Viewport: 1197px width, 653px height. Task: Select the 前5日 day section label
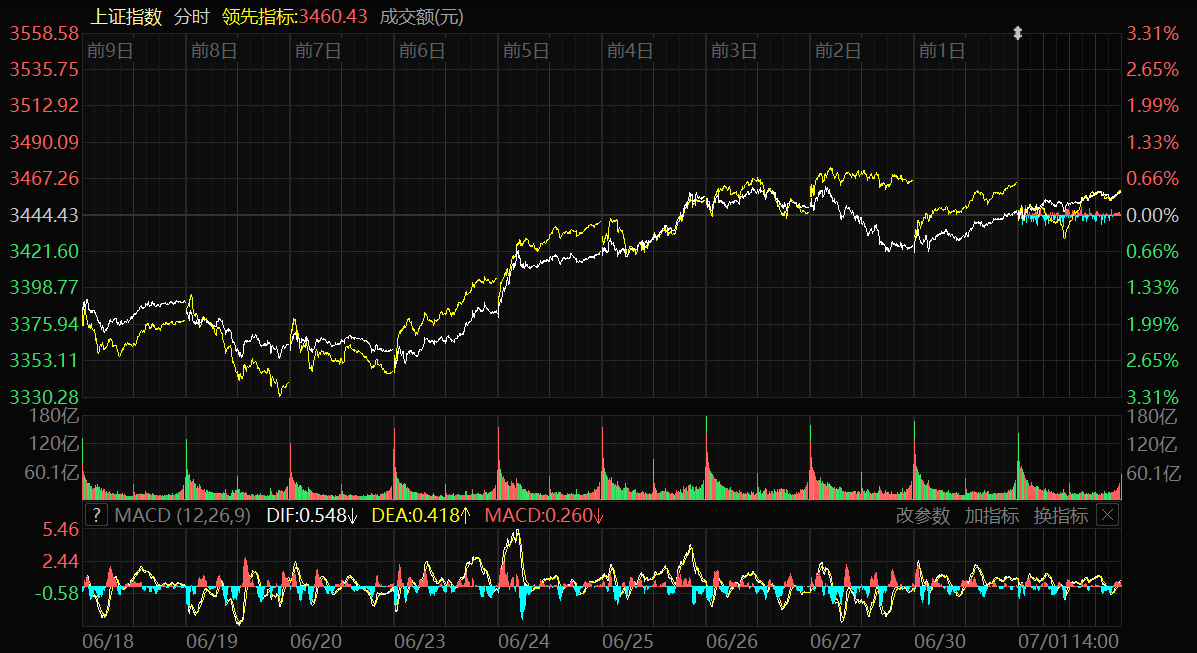pyautogui.click(x=526, y=51)
